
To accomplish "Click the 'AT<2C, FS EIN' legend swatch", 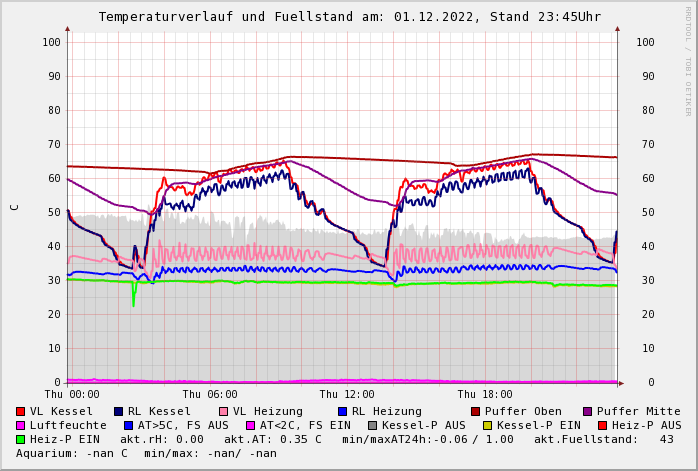I will 250,426.
